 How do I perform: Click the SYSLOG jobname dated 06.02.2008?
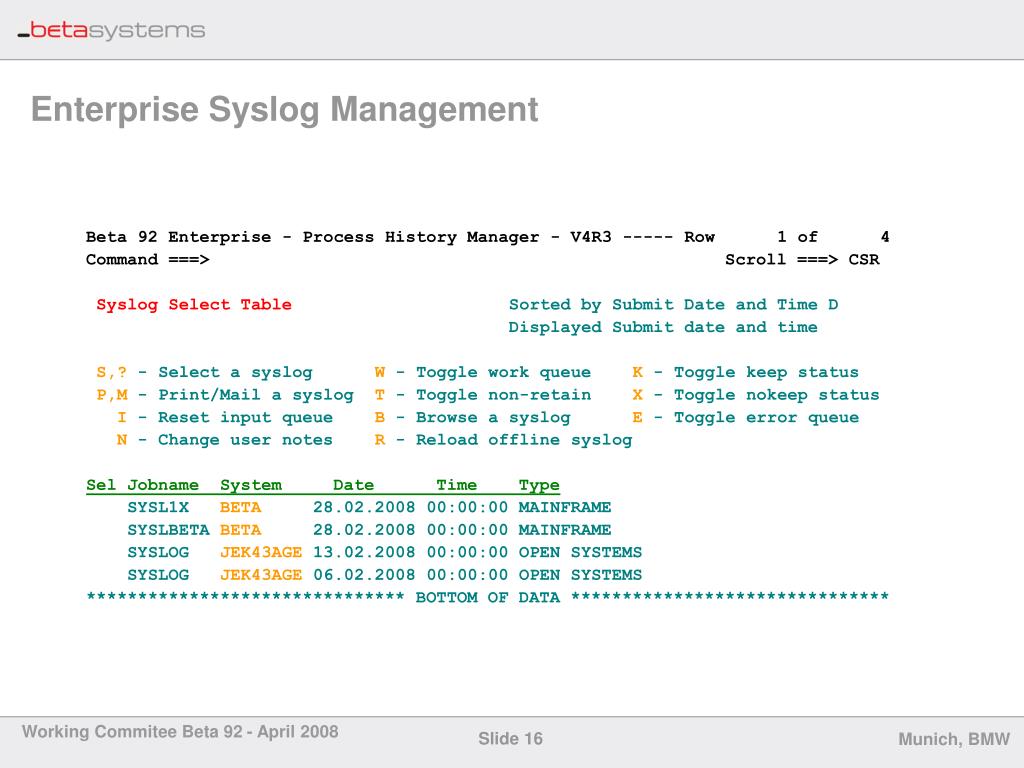(x=158, y=575)
